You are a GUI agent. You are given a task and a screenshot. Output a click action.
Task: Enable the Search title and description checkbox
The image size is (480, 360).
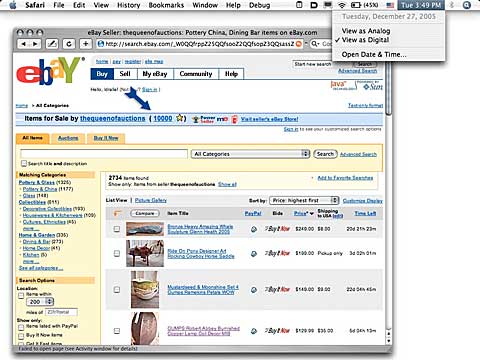pyautogui.click(x=24, y=163)
